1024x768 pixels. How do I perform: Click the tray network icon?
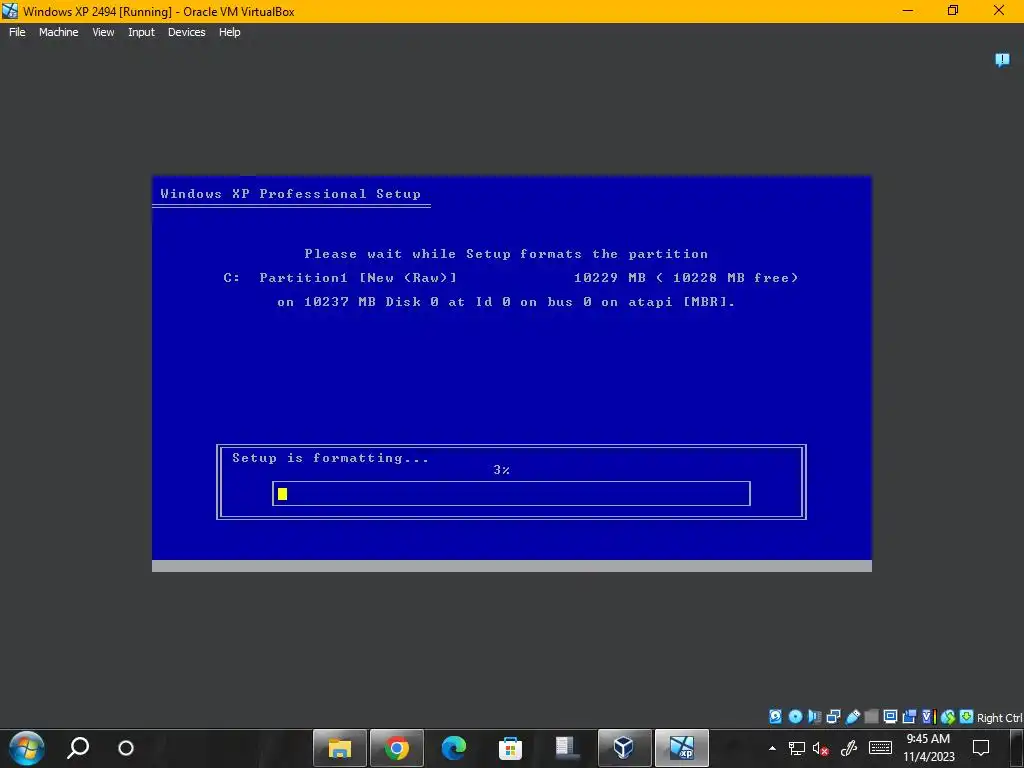tap(796, 748)
